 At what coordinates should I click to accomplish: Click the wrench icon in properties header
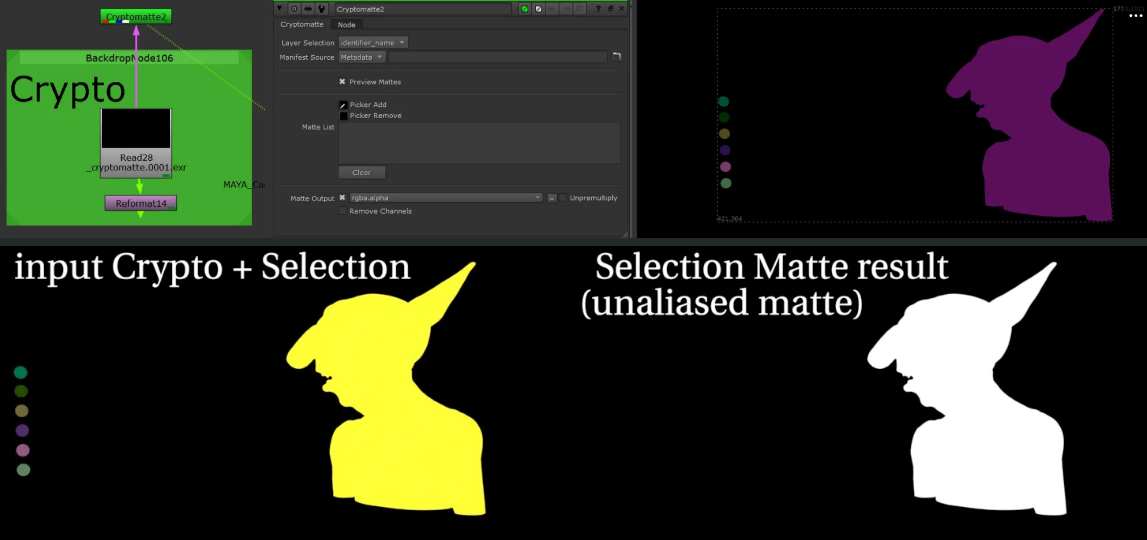[322, 8]
